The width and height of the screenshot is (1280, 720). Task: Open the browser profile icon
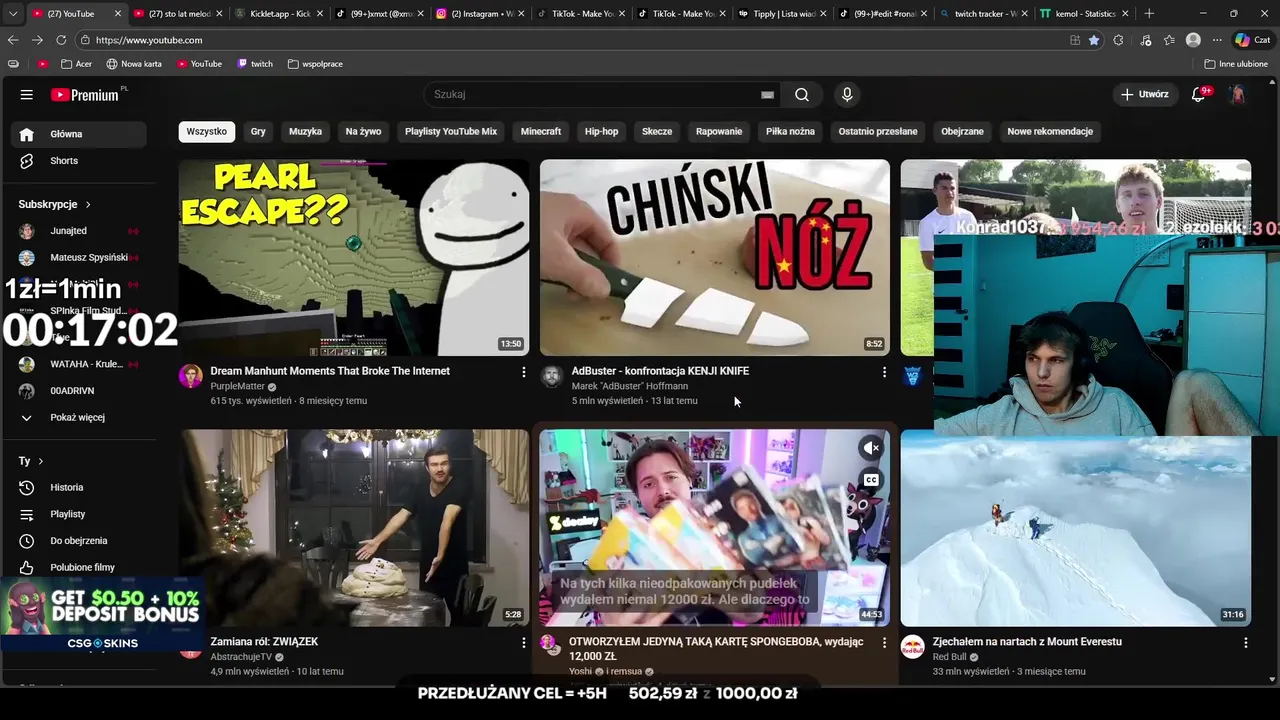(1193, 40)
